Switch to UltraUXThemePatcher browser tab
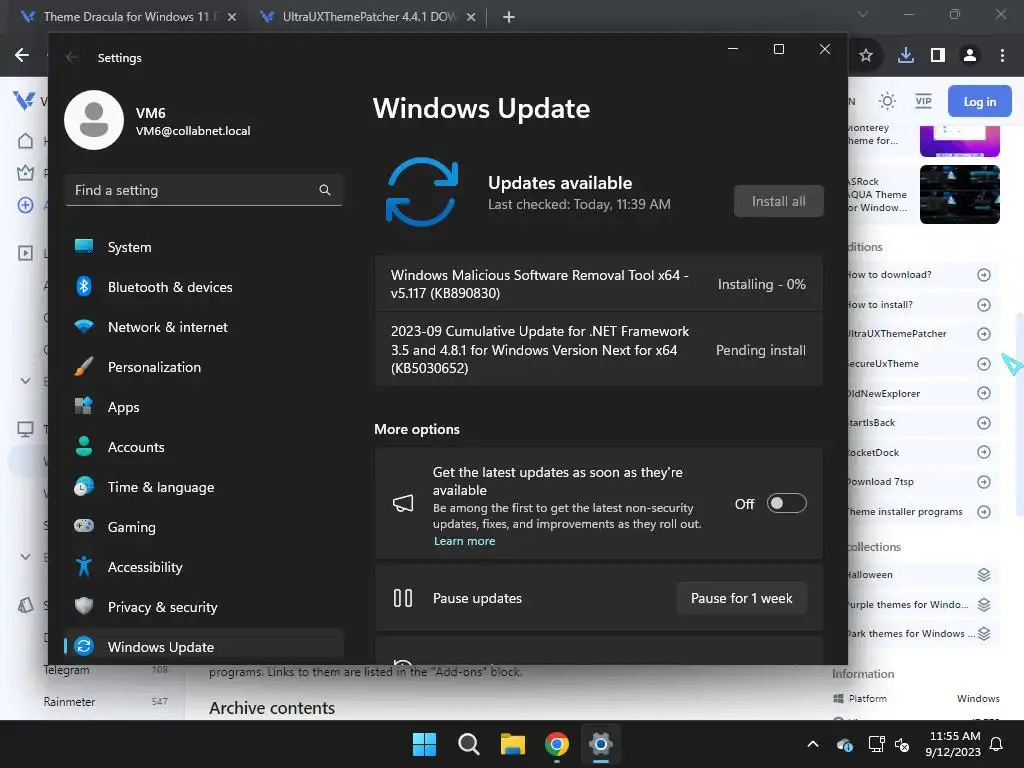The height and width of the screenshot is (768, 1024). point(366,17)
